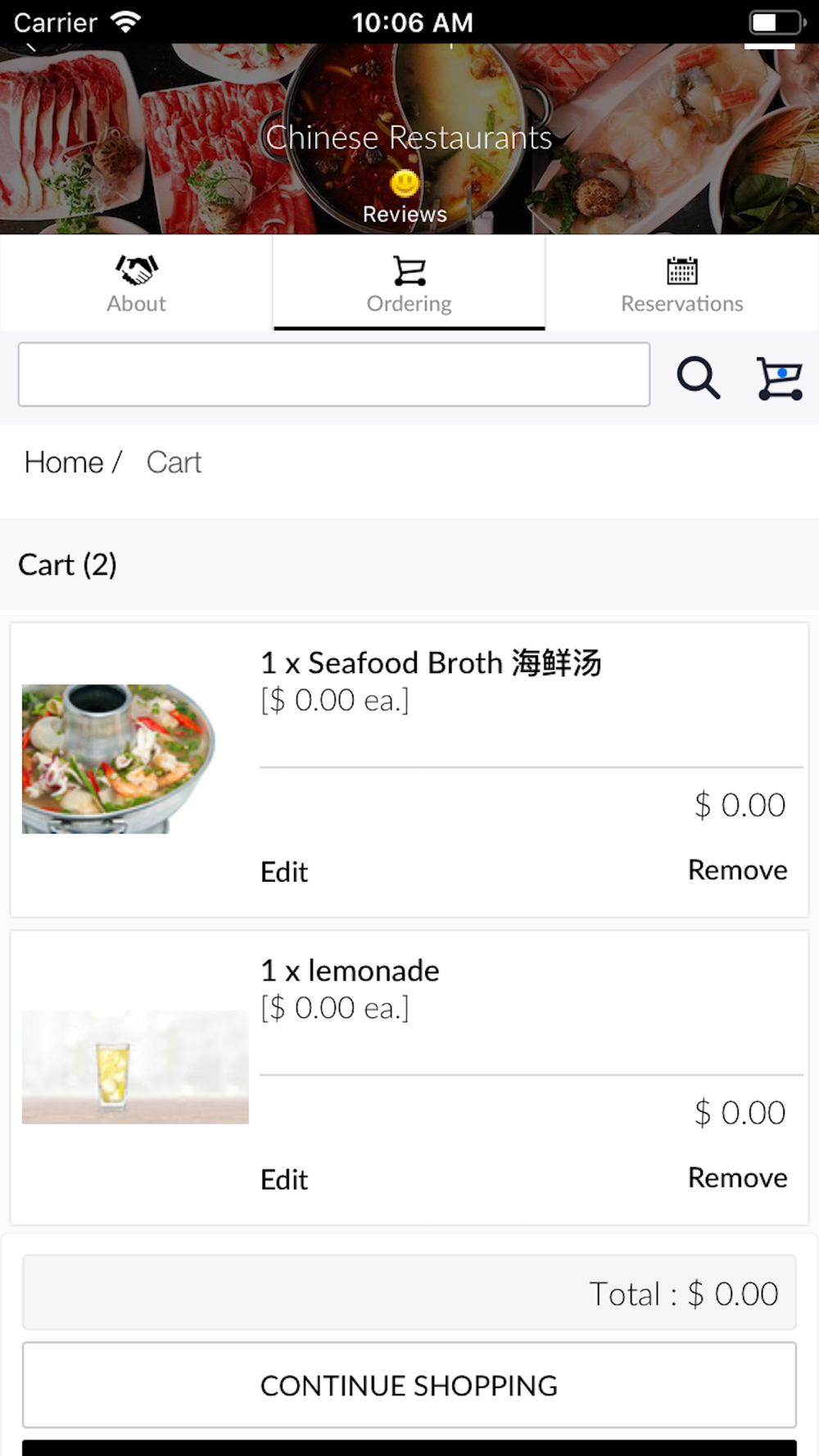Remove lemonade from cart
The width and height of the screenshot is (819, 1456).
(737, 1178)
